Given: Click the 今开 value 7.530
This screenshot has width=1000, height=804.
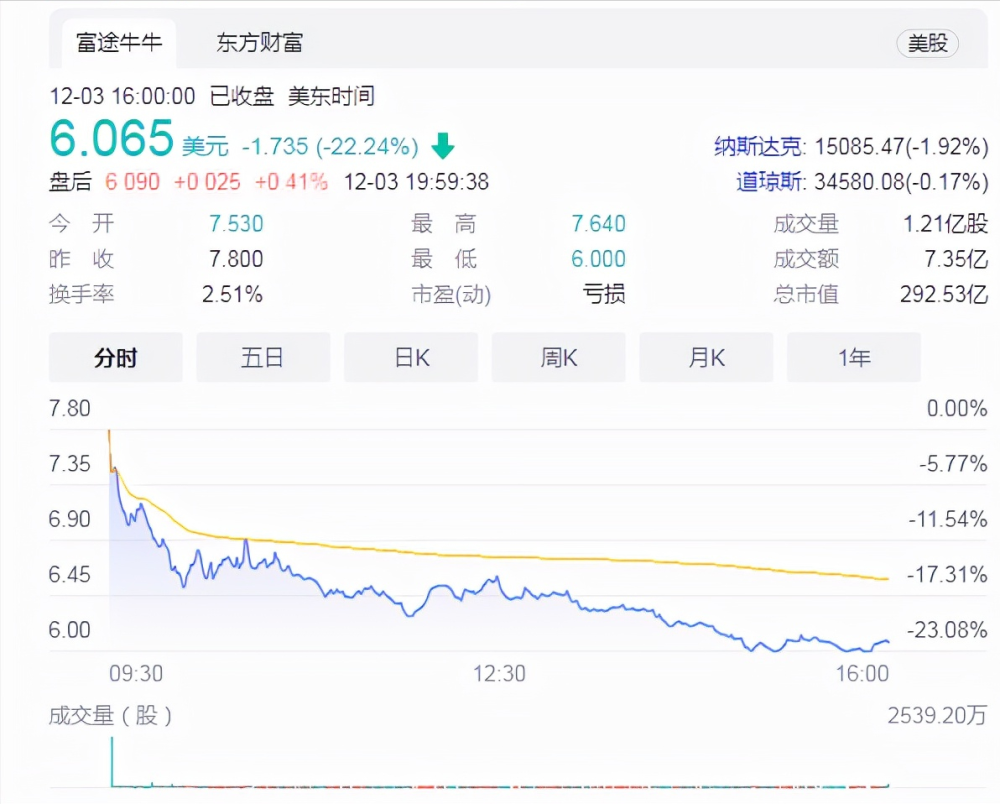Looking at the screenshot, I should click(x=236, y=224).
